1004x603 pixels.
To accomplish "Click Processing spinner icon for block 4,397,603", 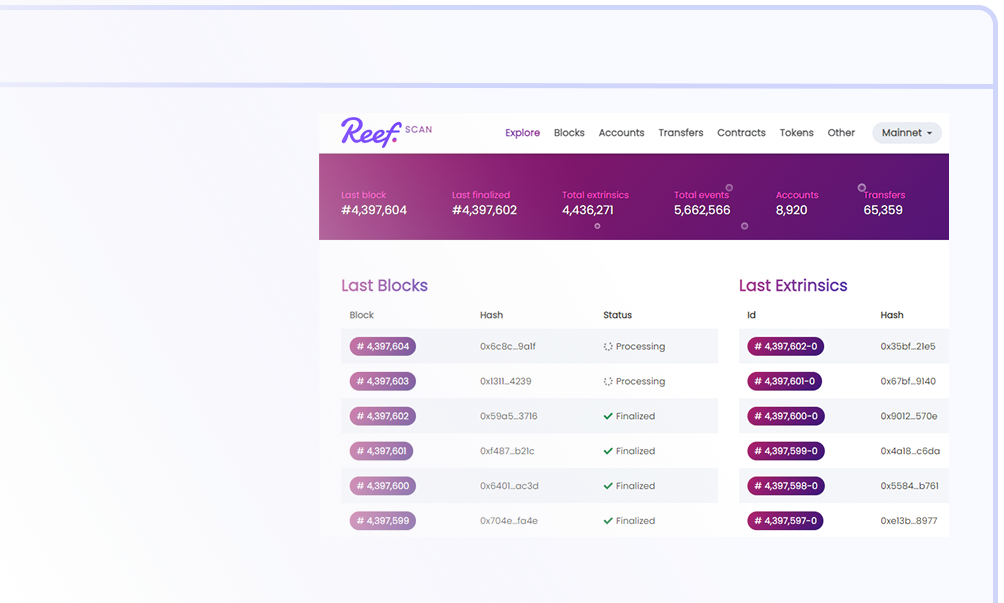I will point(608,381).
